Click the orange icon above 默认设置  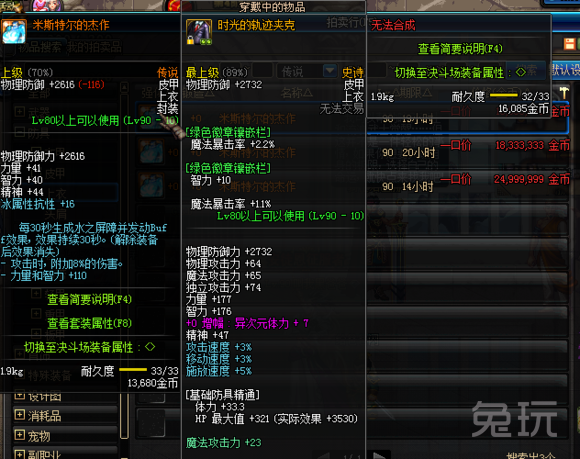[x=570, y=44]
